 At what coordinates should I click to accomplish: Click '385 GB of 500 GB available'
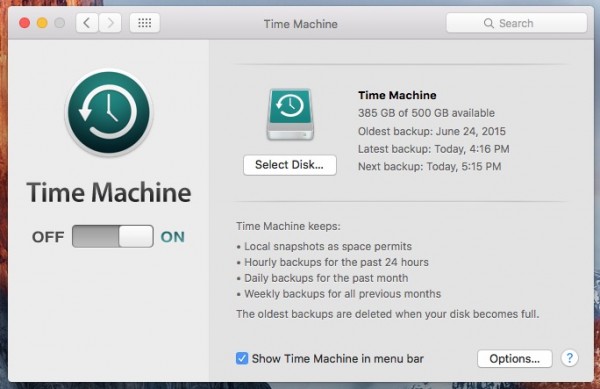coord(426,113)
